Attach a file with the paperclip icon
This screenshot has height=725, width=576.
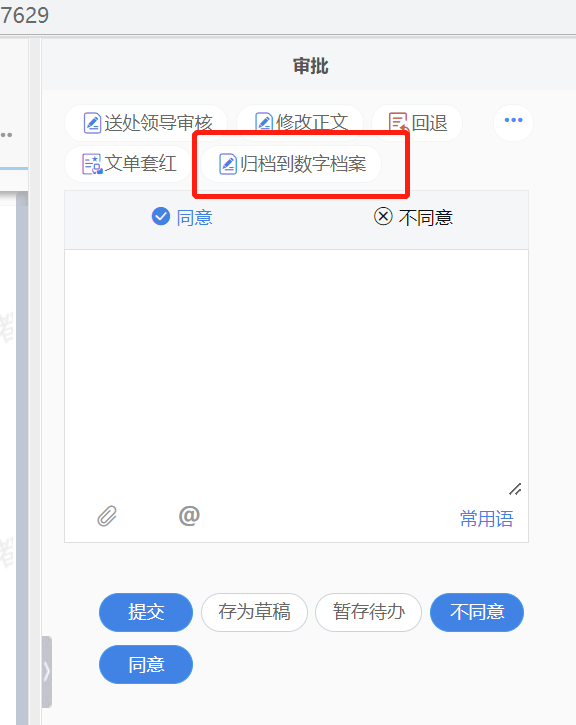107,516
